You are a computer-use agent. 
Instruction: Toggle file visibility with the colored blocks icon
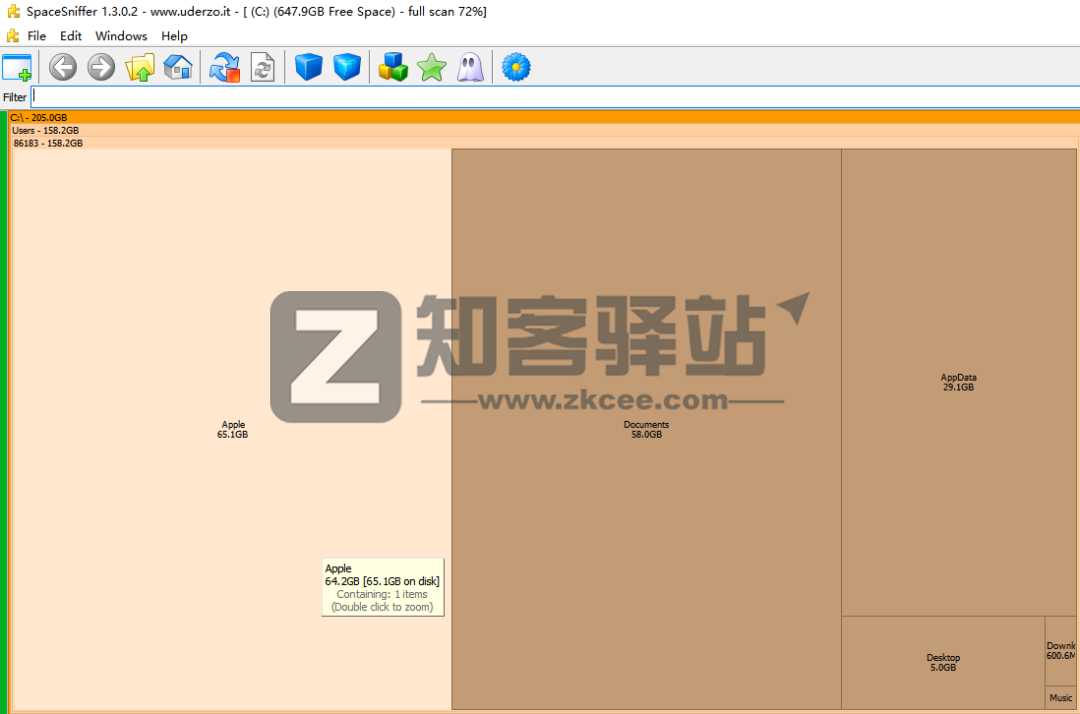pos(392,67)
